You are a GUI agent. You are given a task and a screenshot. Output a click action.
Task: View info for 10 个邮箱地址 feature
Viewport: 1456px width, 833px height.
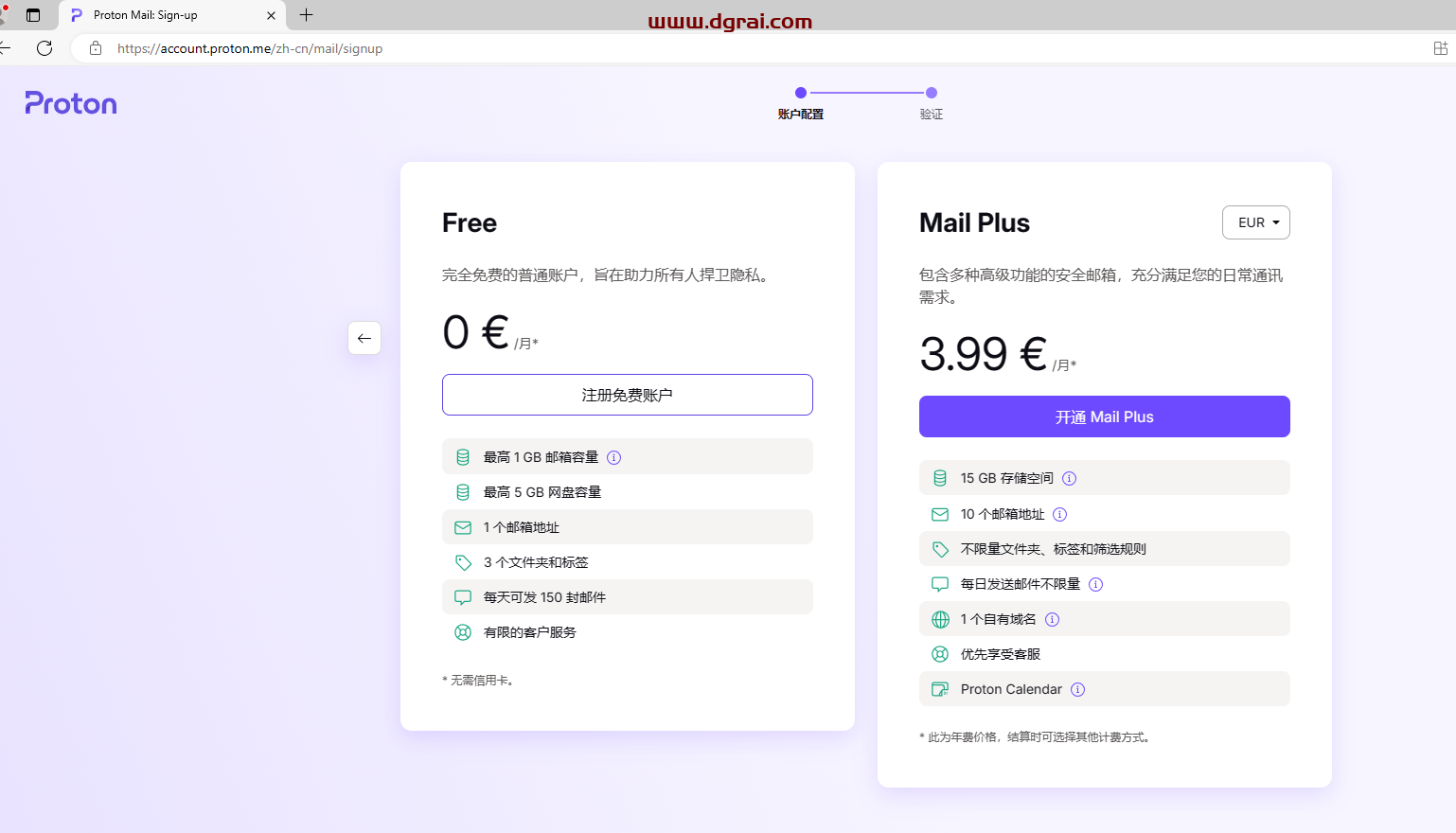point(1059,514)
